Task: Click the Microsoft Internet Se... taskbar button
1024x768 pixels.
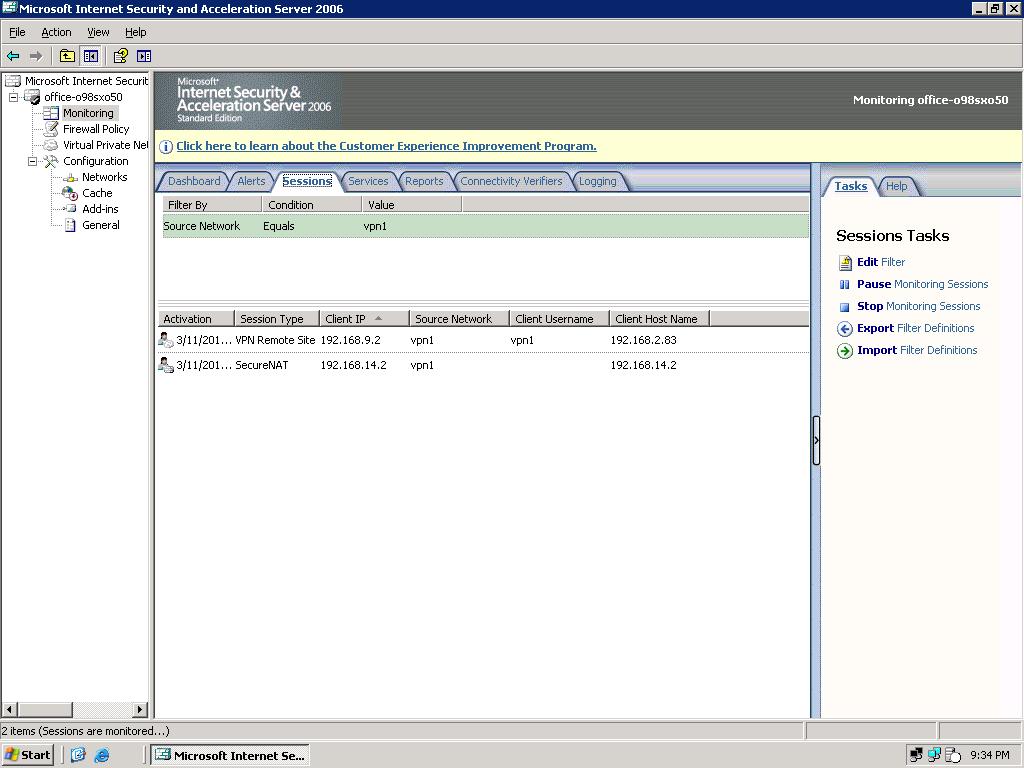Action: tap(230, 756)
